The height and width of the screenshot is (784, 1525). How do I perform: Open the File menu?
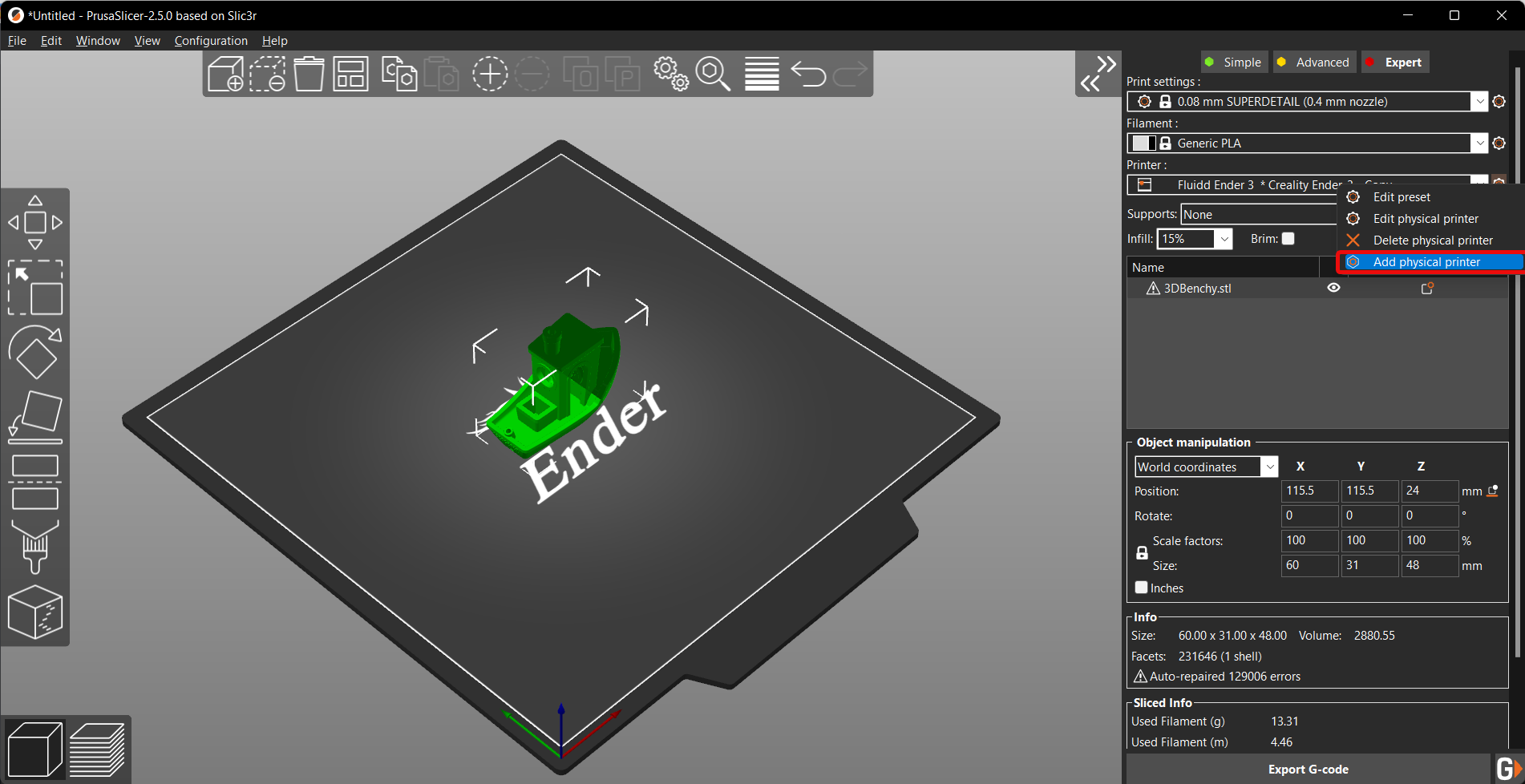(x=17, y=41)
